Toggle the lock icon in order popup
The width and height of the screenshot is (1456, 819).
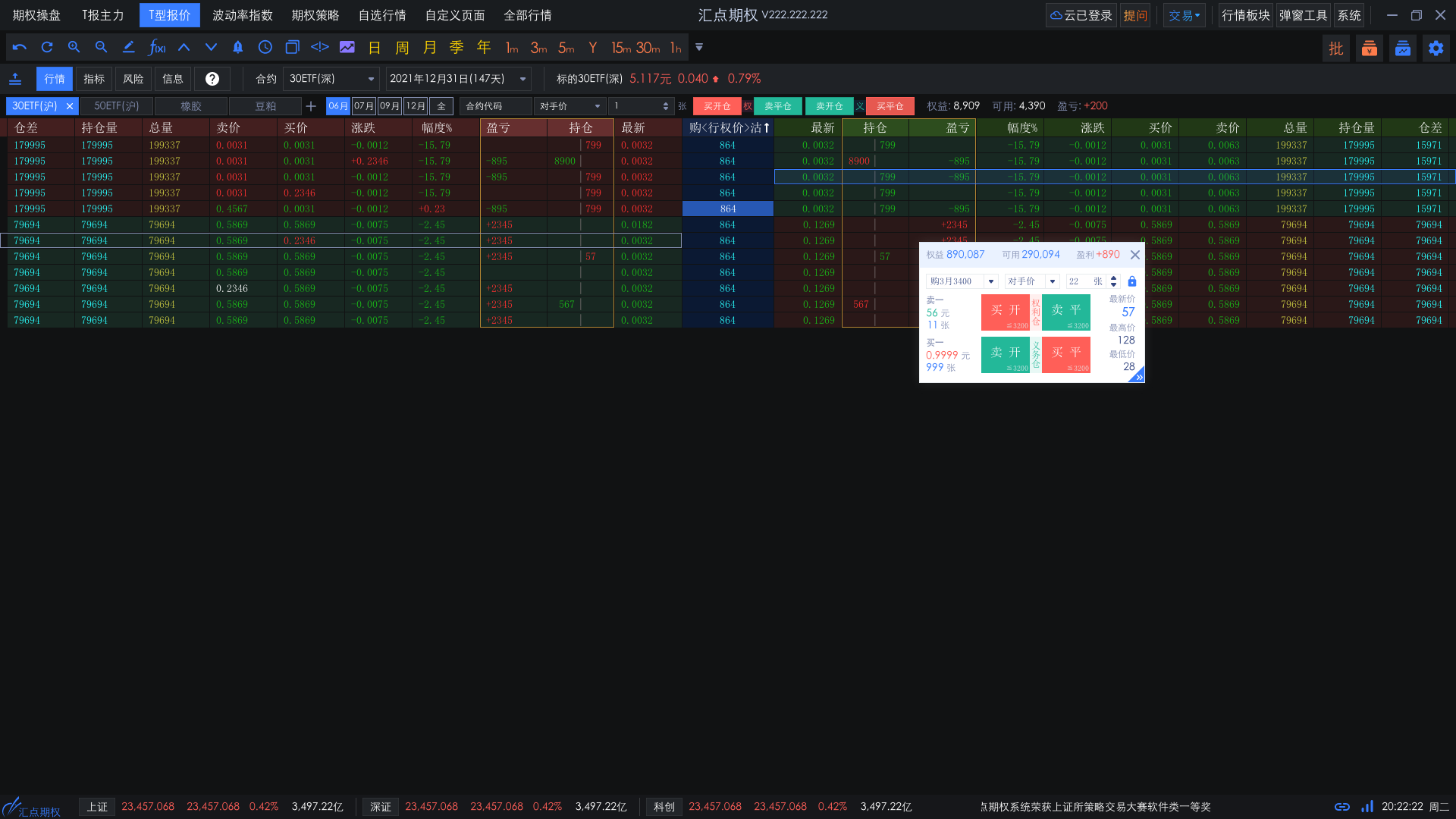[1132, 281]
